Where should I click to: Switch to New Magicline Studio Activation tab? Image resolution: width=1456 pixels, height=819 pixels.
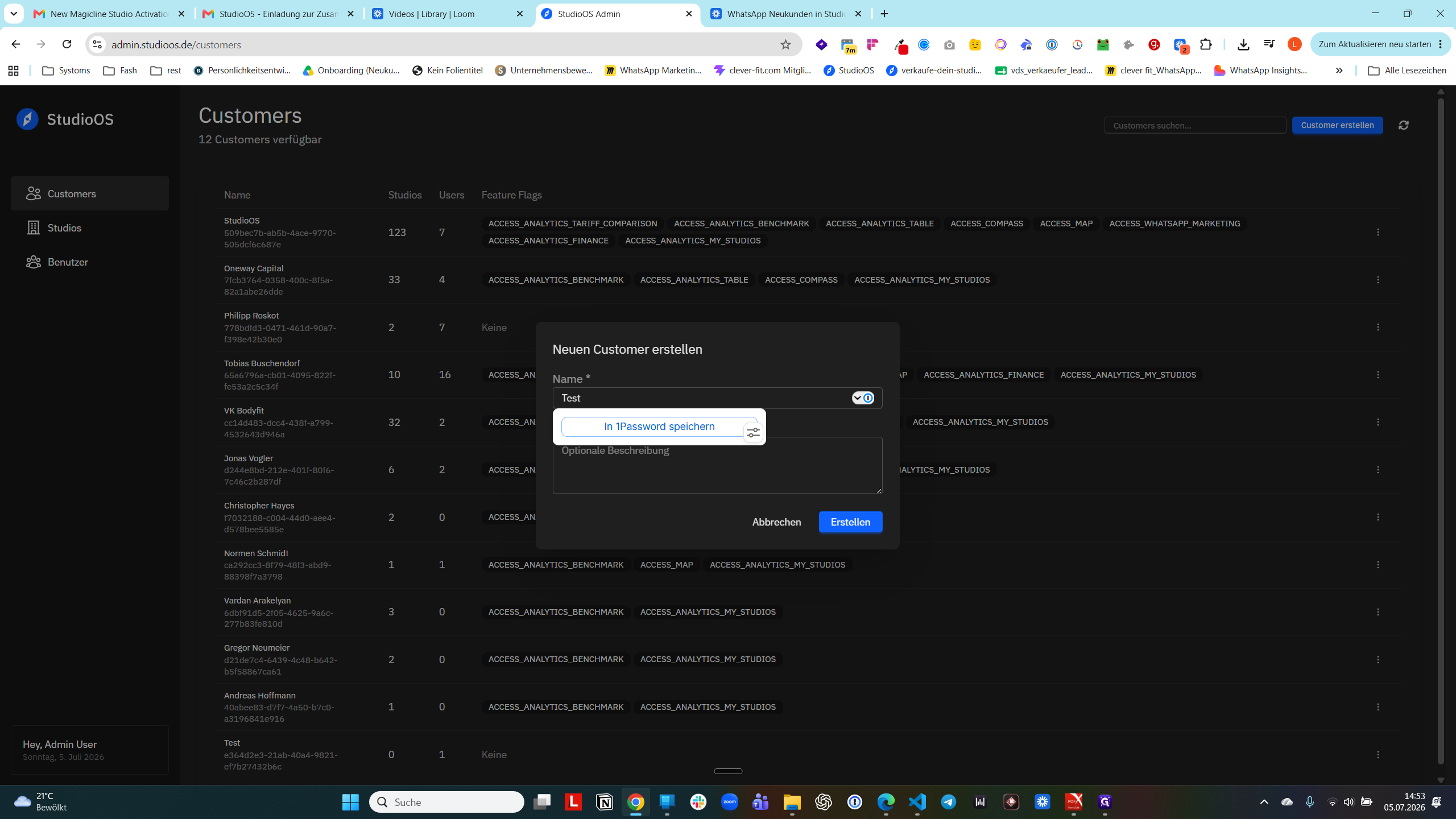110,14
